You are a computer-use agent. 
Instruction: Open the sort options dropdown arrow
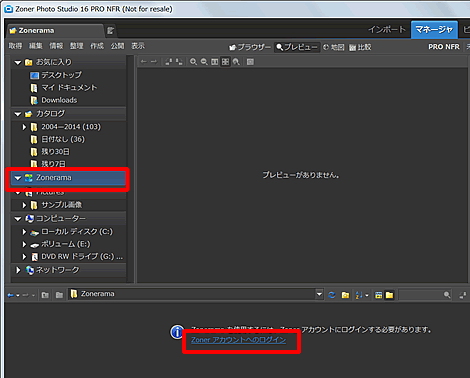tap(367, 295)
